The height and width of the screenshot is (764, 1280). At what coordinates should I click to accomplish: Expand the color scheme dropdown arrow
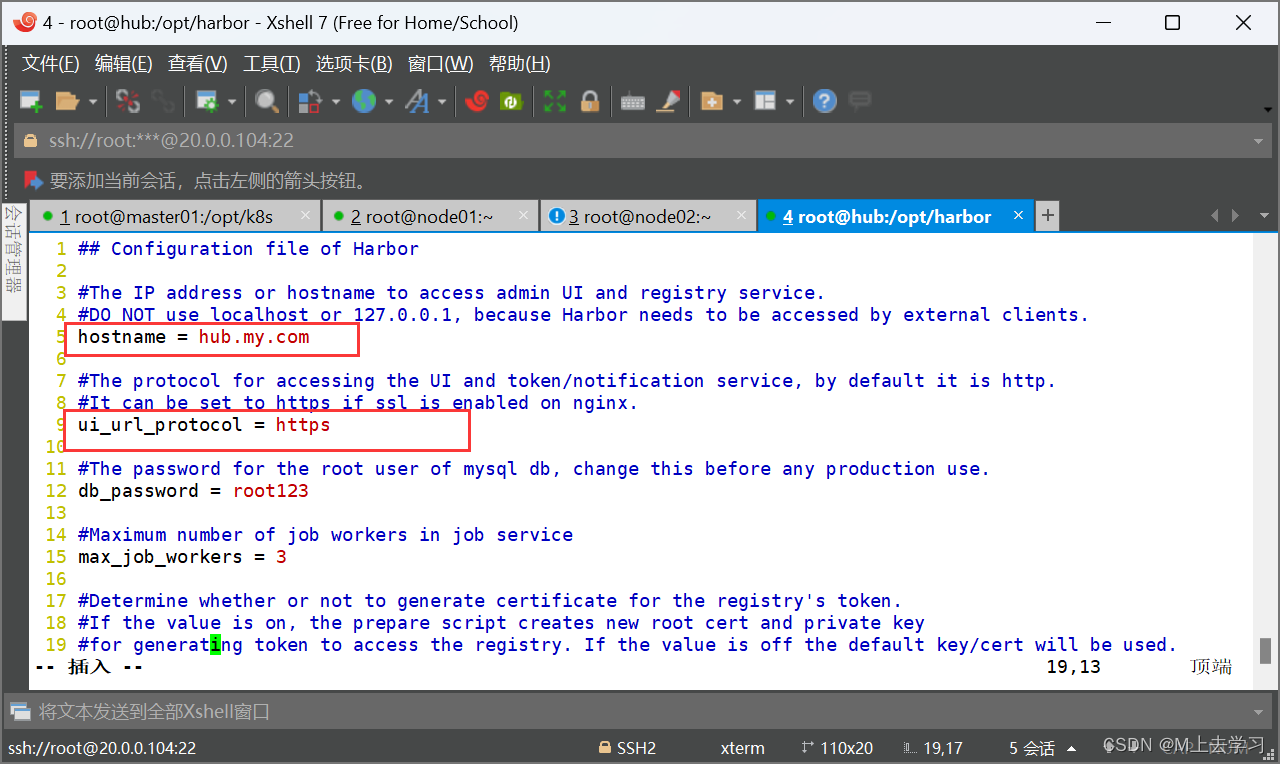point(336,101)
